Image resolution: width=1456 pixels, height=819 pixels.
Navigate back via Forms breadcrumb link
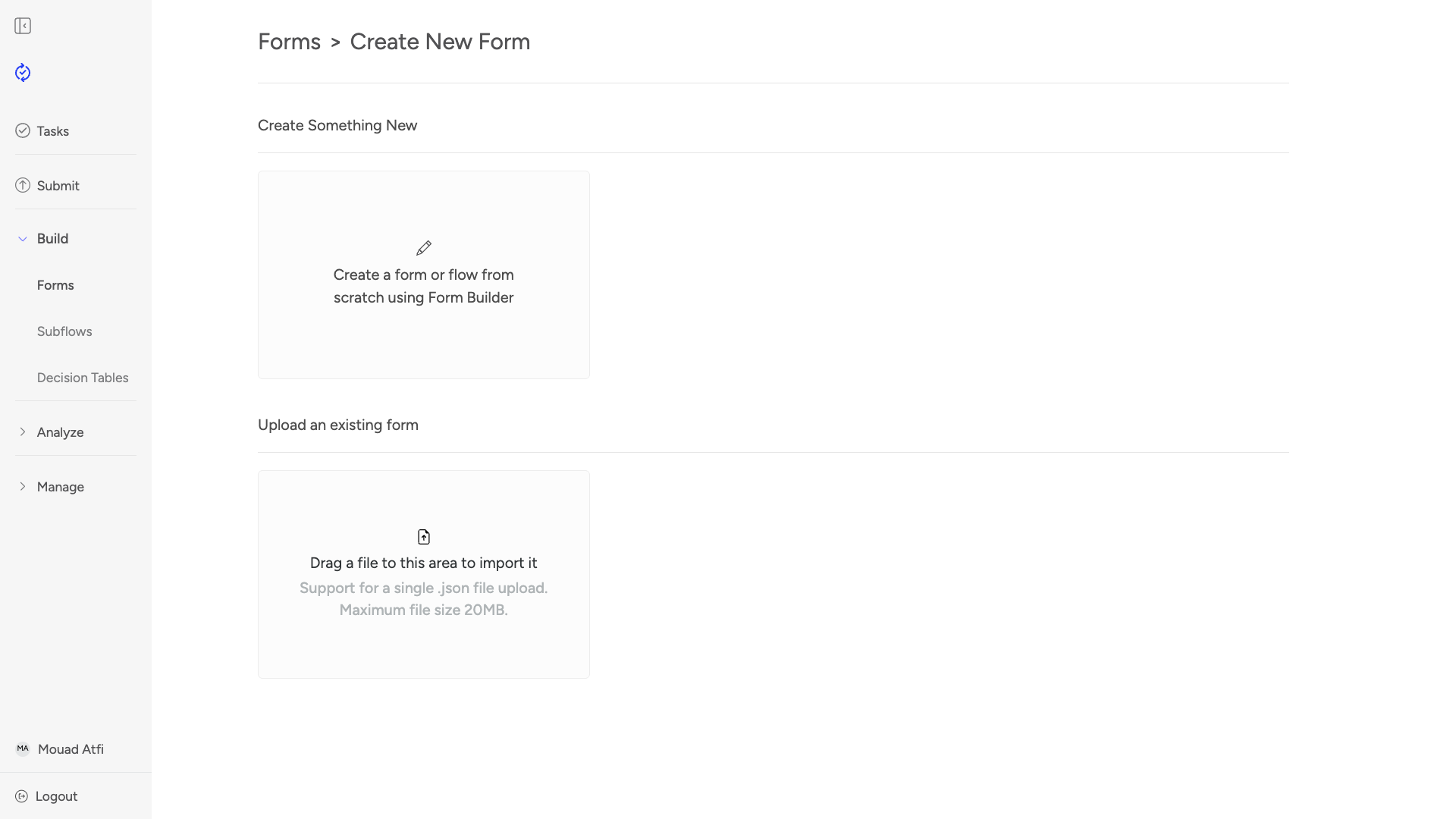point(289,42)
